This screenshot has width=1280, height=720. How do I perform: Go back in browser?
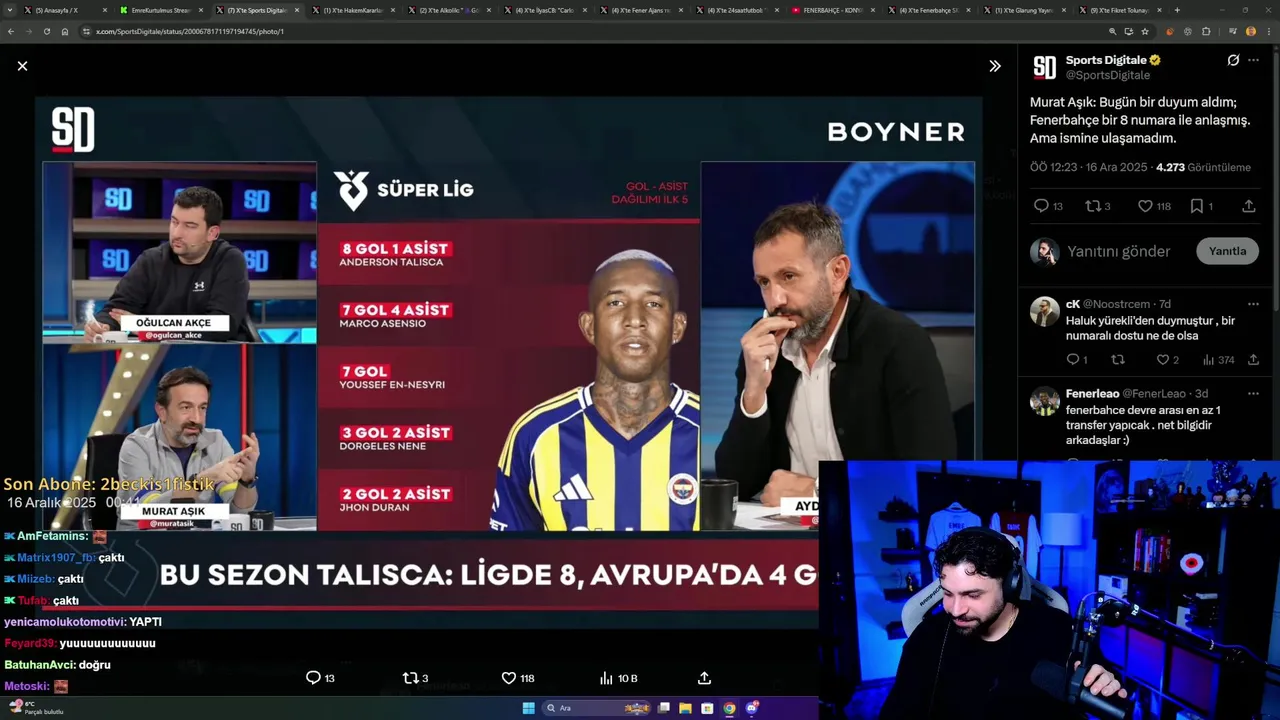(x=11, y=31)
